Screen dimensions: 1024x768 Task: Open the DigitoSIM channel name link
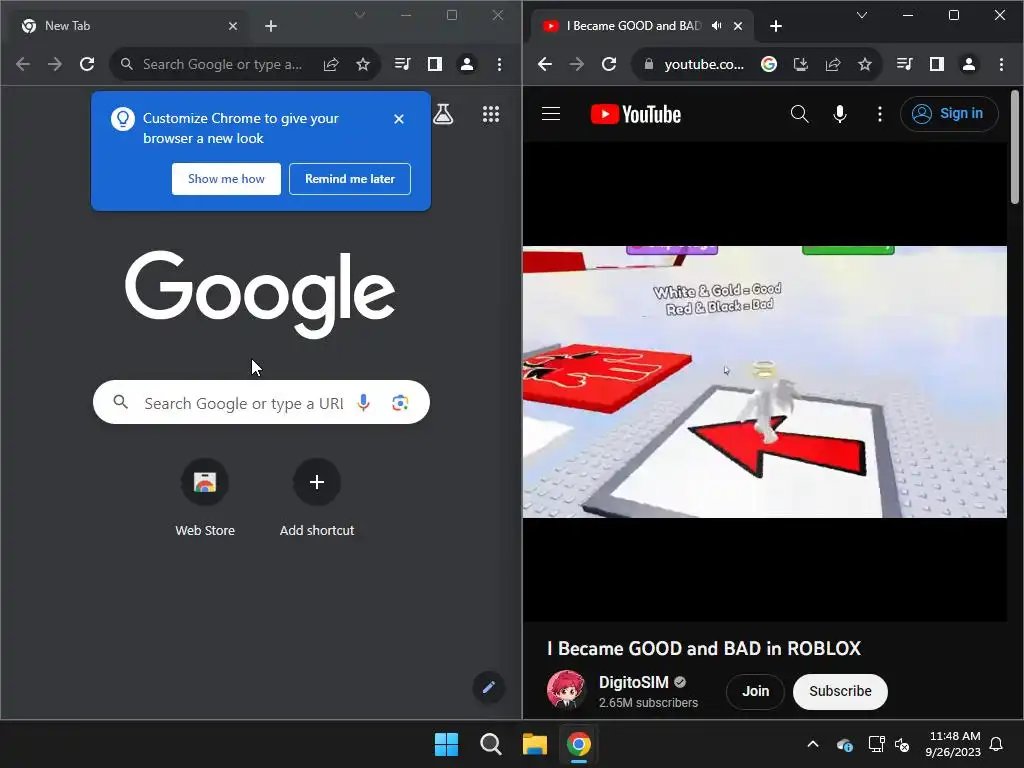click(633, 682)
